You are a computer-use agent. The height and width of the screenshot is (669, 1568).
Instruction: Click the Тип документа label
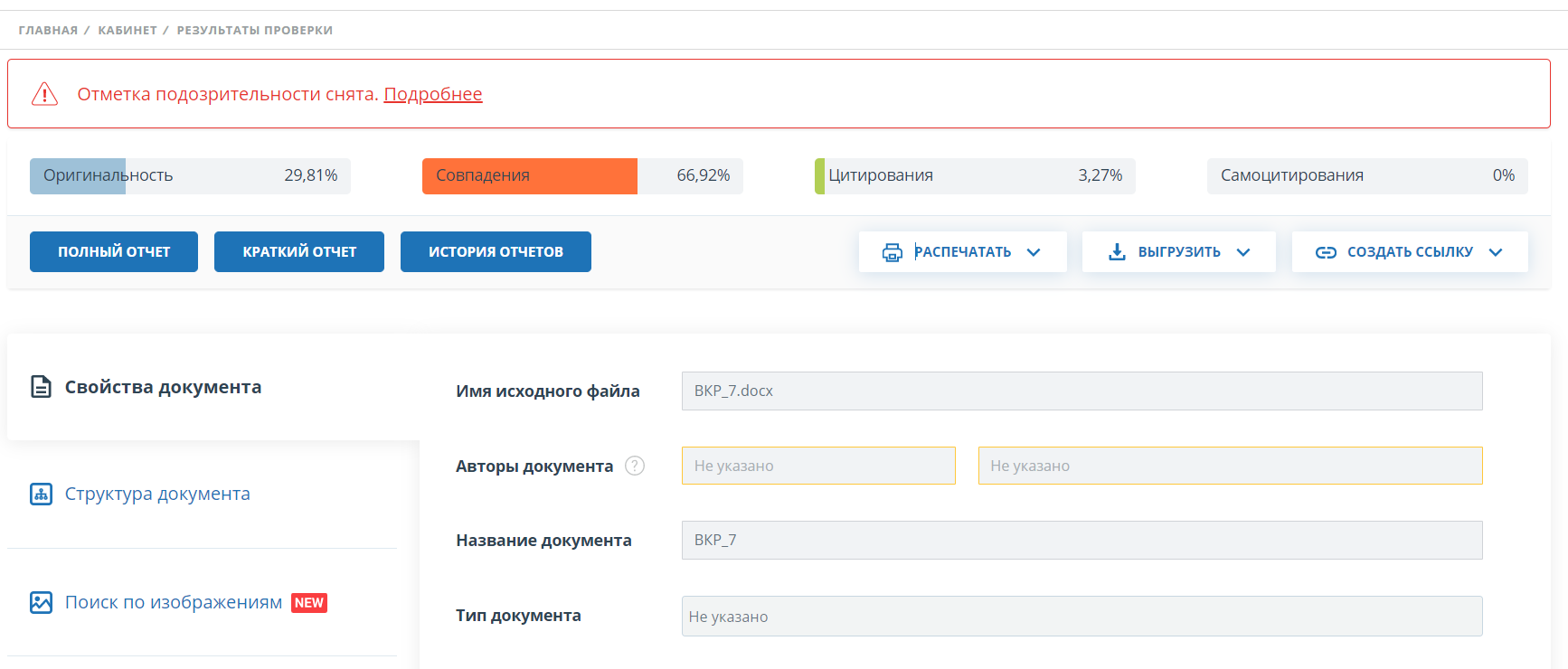[x=518, y=616]
